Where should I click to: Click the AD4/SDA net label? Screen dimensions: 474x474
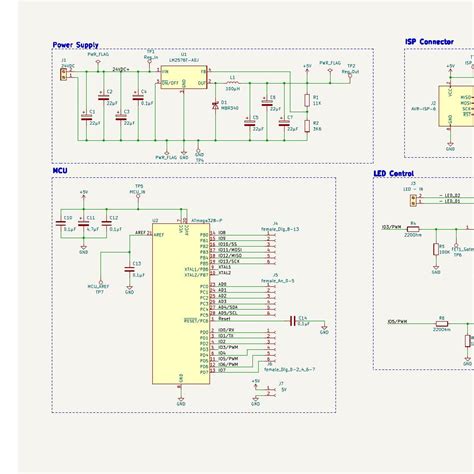point(228,307)
